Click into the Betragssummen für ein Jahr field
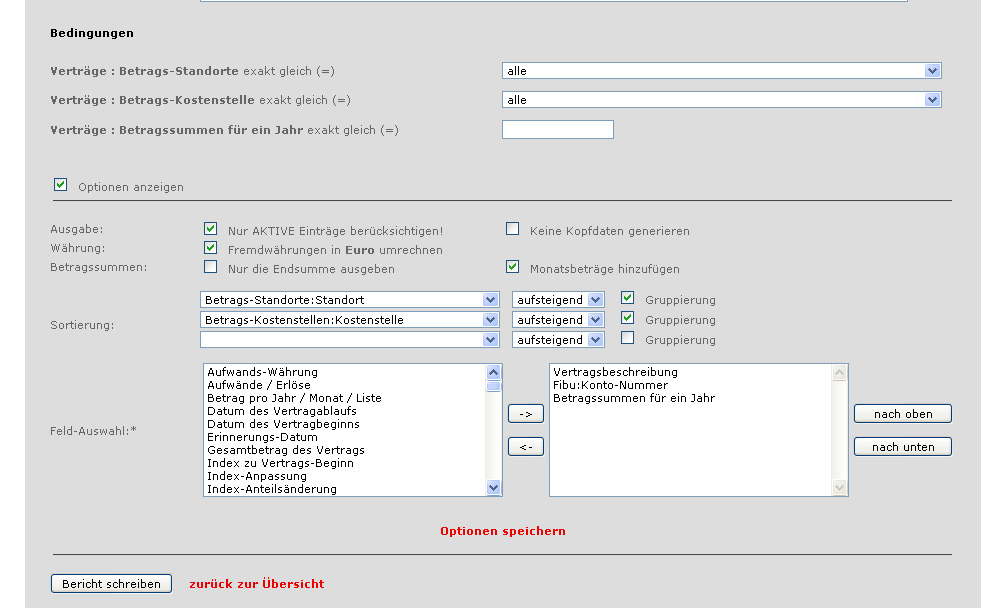Image resolution: width=1007 pixels, height=608 pixels. 557,129
